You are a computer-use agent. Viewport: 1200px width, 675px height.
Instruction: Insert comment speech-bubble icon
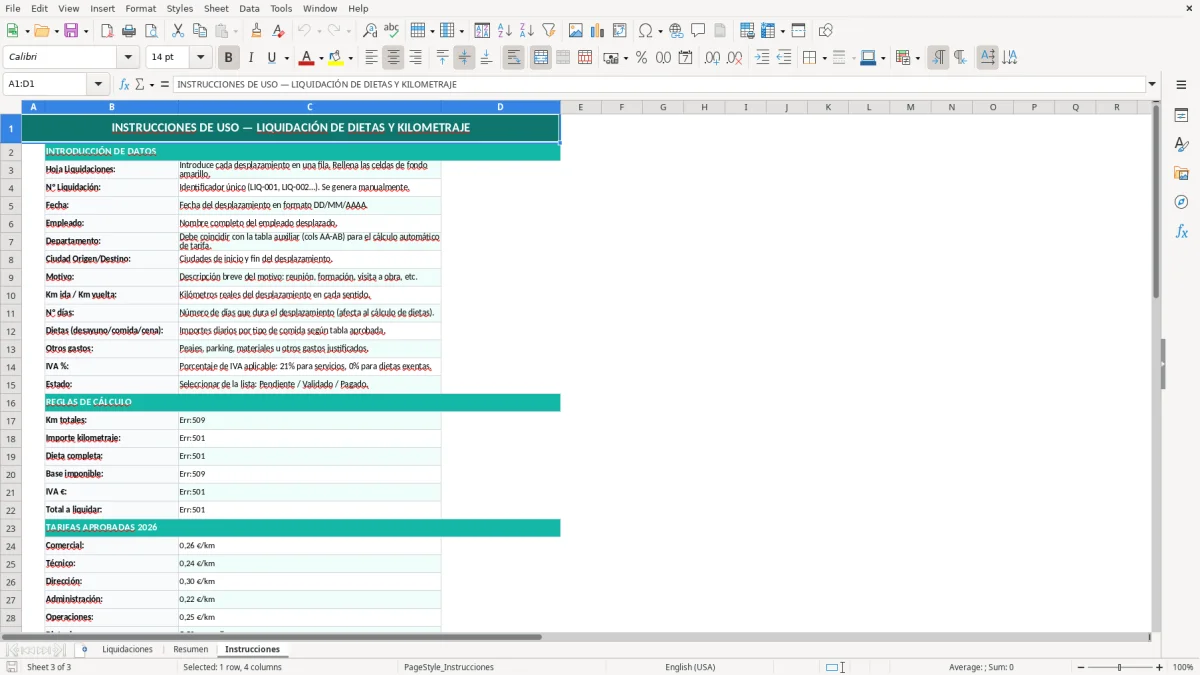click(x=698, y=31)
